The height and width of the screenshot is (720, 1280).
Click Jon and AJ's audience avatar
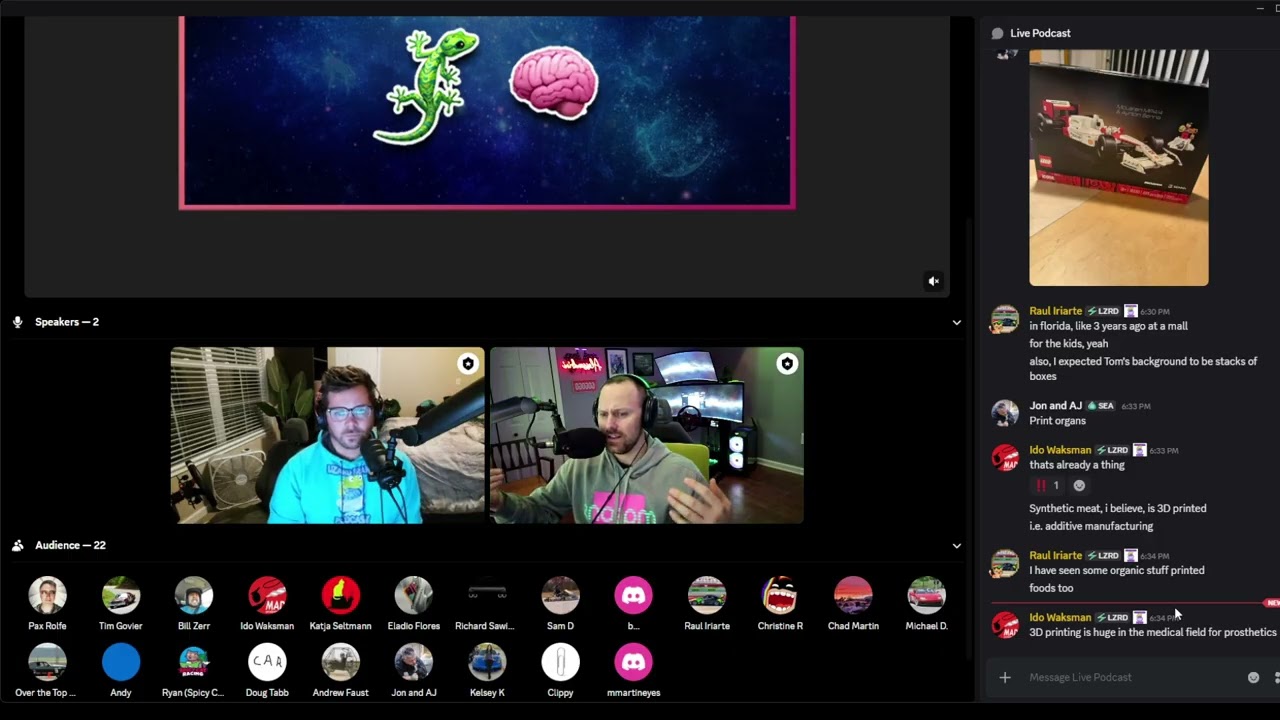413,662
